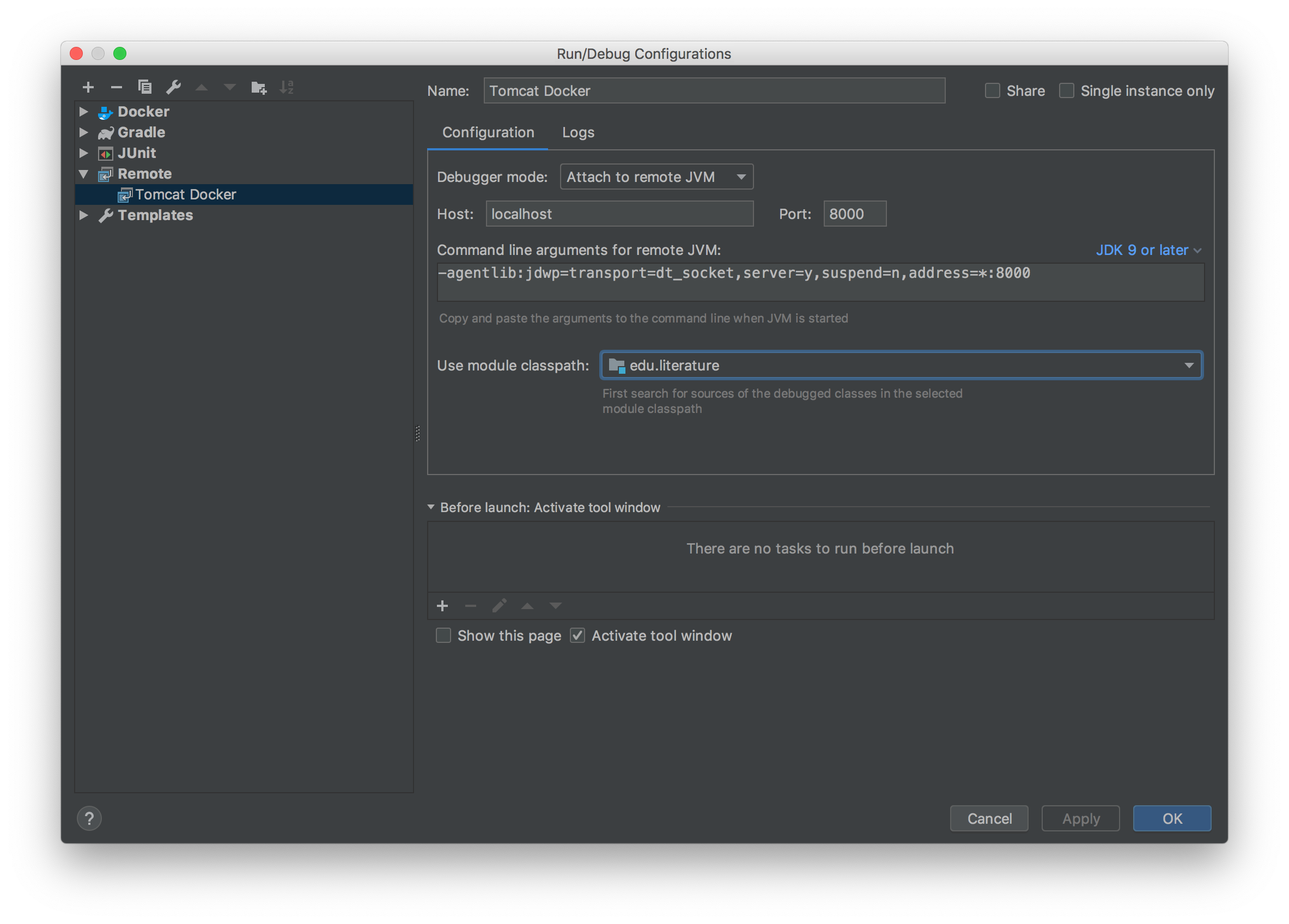Viewport: 1289px width, 924px height.
Task: Click the help question mark button
Action: click(89, 818)
